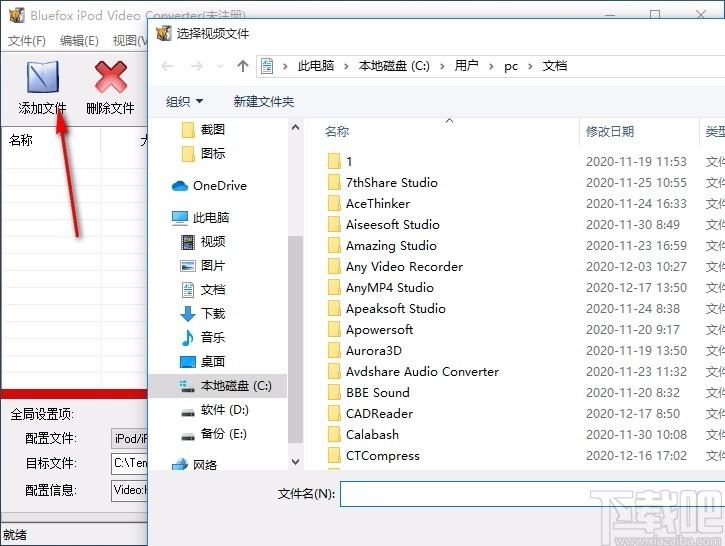The image size is (725, 546).
Task: Click pc in the address breadcrumb
Action: click(x=511, y=66)
